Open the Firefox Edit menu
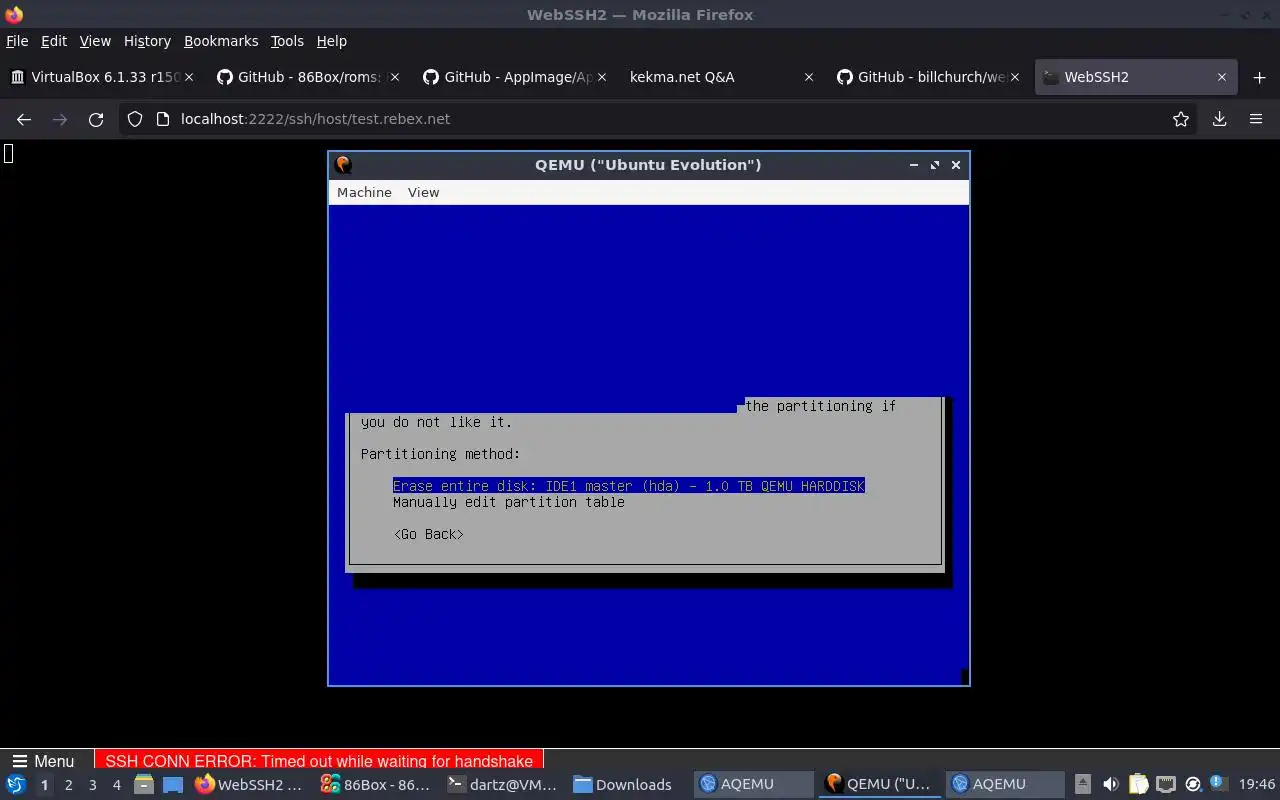Viewport: 1280px width, 800px height. [x=54, y=41]
